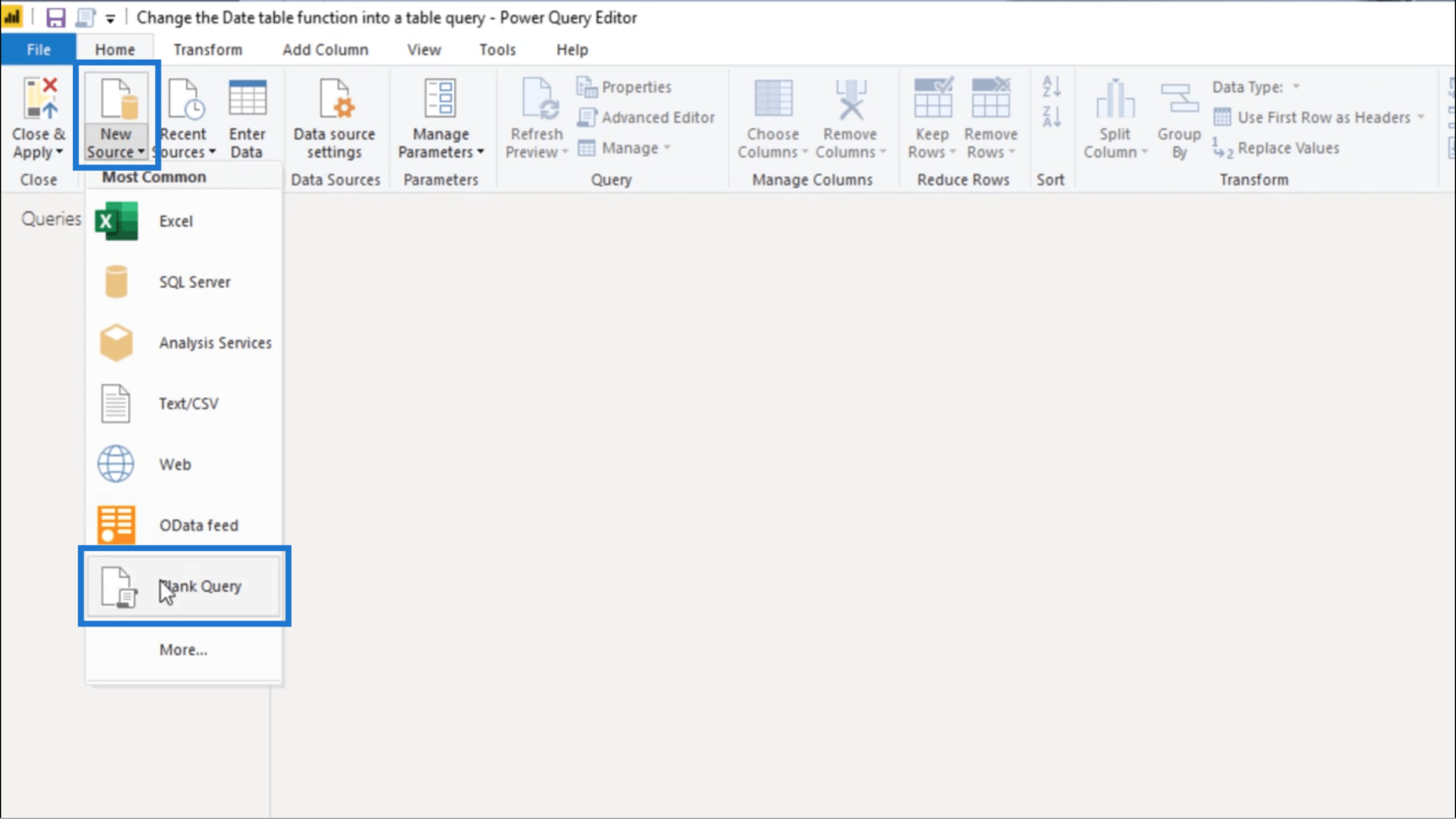
Task: Open the New Source icon
Action: coord(118,98)
